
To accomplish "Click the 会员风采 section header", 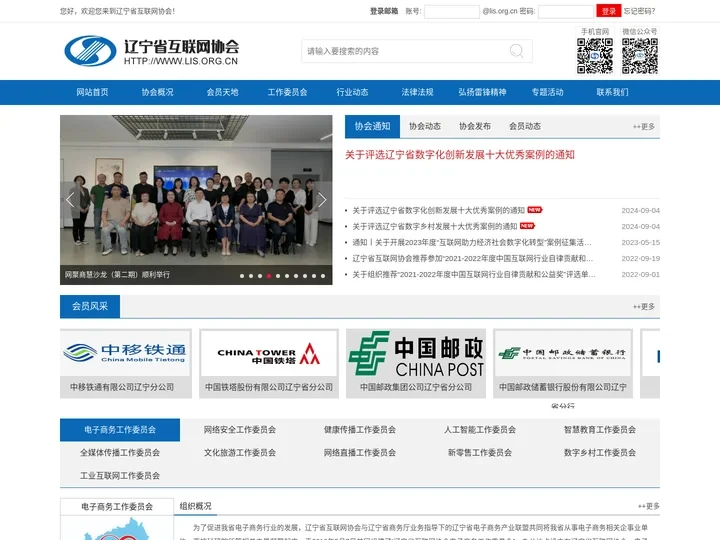I will click(x=90, y=306).
